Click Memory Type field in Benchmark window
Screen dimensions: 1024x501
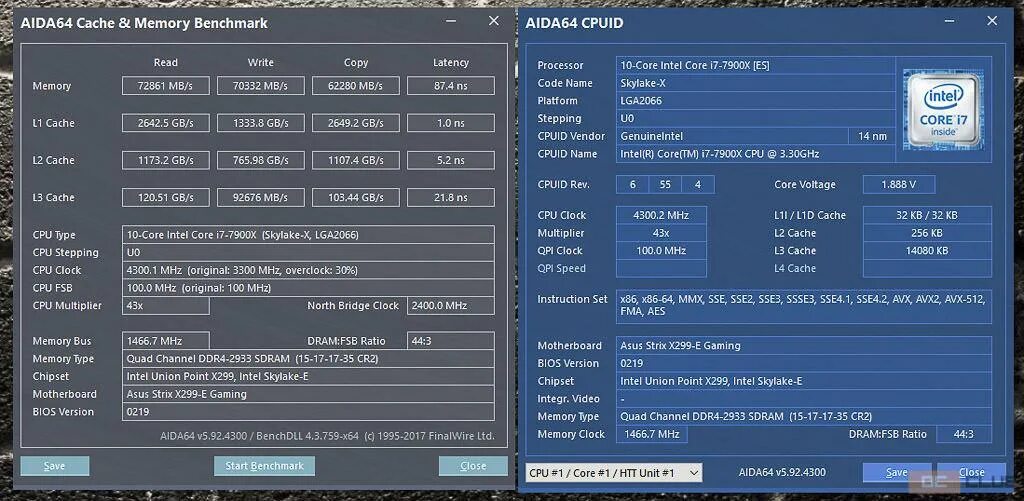tap(308, 359)
